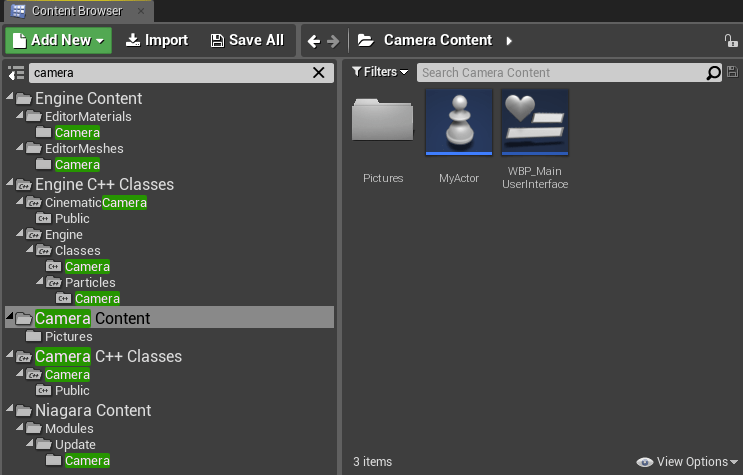Select the Particles folder label
The height and width of the screenshot is (475, 743).
(x=90, y=283)
